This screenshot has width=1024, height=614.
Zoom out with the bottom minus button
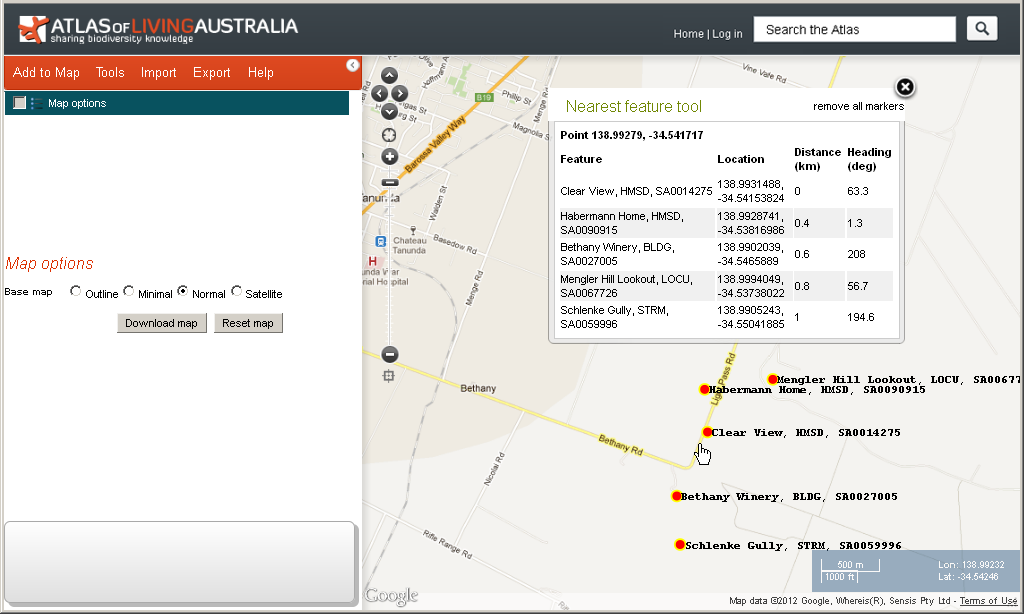coord(389,355)
